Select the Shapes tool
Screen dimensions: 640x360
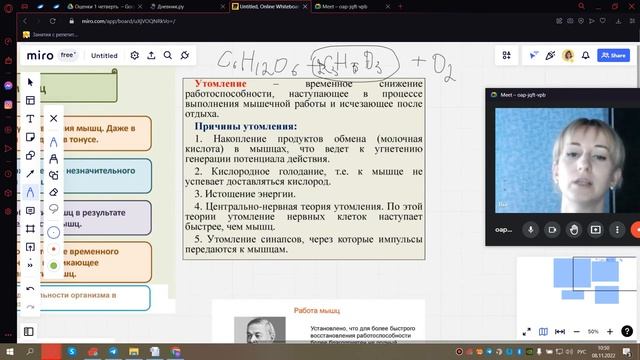(30, 156)
